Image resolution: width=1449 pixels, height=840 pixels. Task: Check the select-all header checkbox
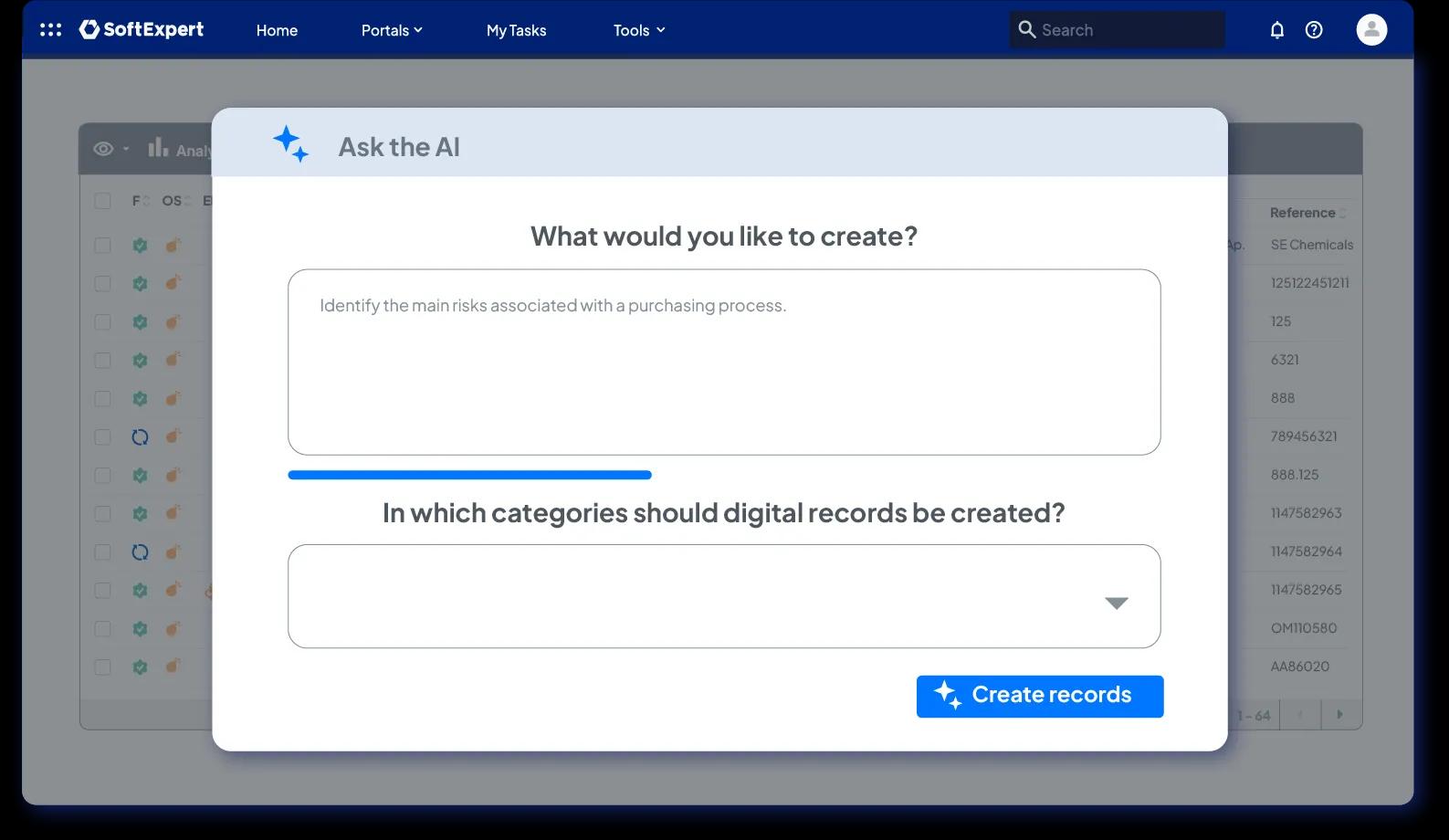pos(102,201)
